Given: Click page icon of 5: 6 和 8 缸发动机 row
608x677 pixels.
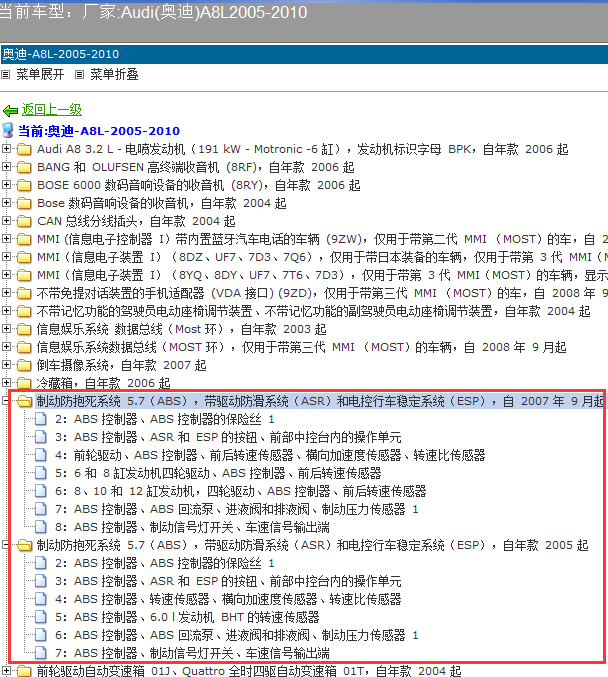Looking at the screenshot, I should [41, 473].
